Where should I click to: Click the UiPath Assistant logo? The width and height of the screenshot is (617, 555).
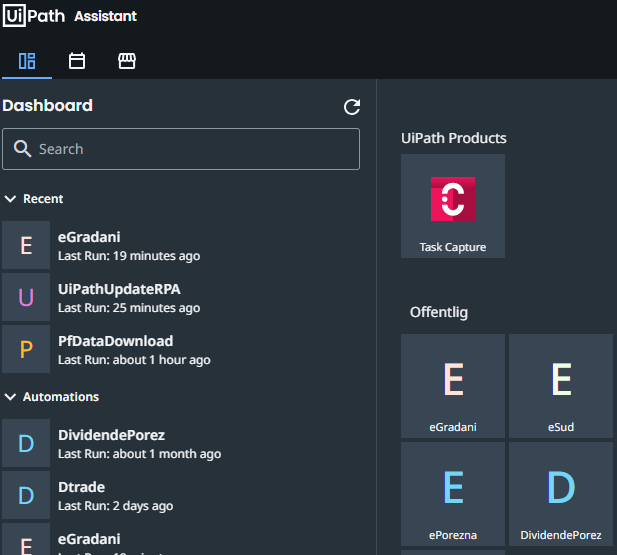tap(70, 16)
